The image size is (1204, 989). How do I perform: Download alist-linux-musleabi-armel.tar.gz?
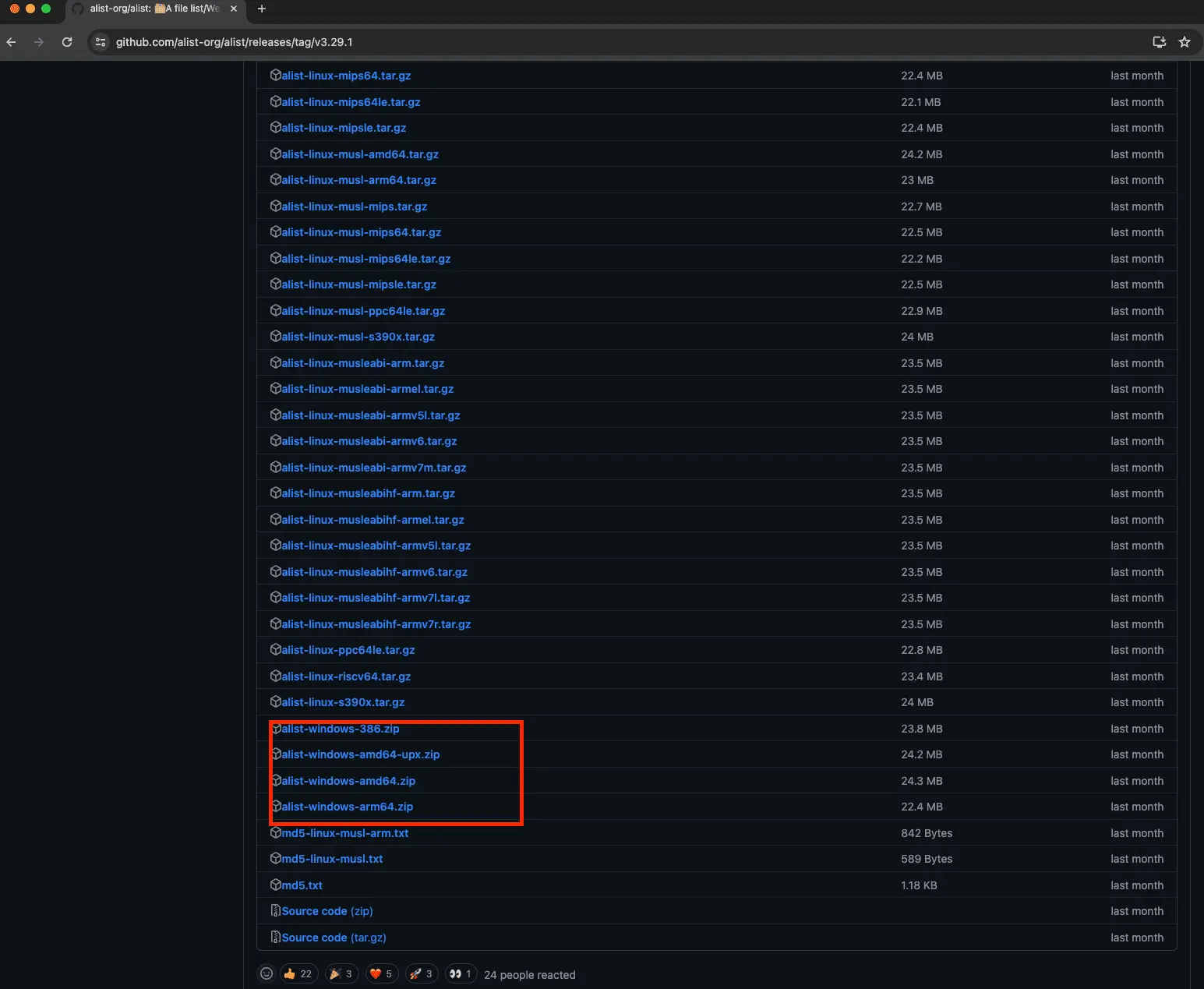[x=368, y=389]
